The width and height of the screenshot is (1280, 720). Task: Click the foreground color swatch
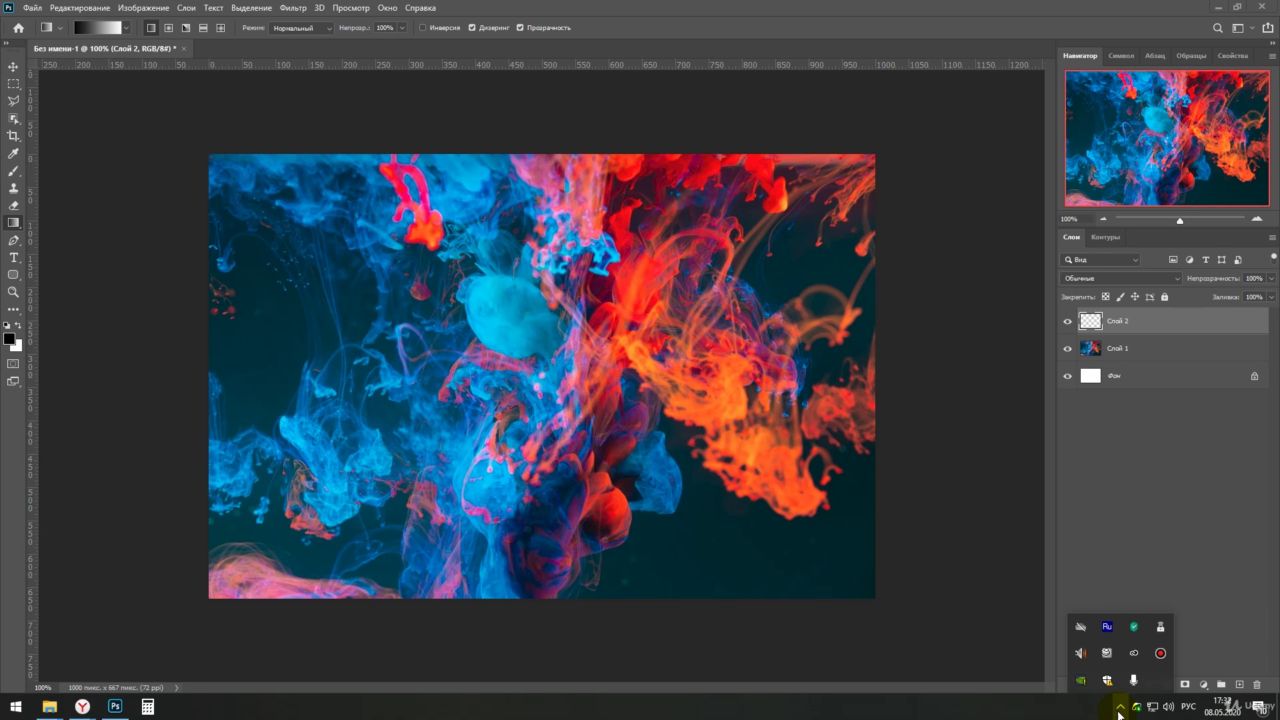(9, 339)
